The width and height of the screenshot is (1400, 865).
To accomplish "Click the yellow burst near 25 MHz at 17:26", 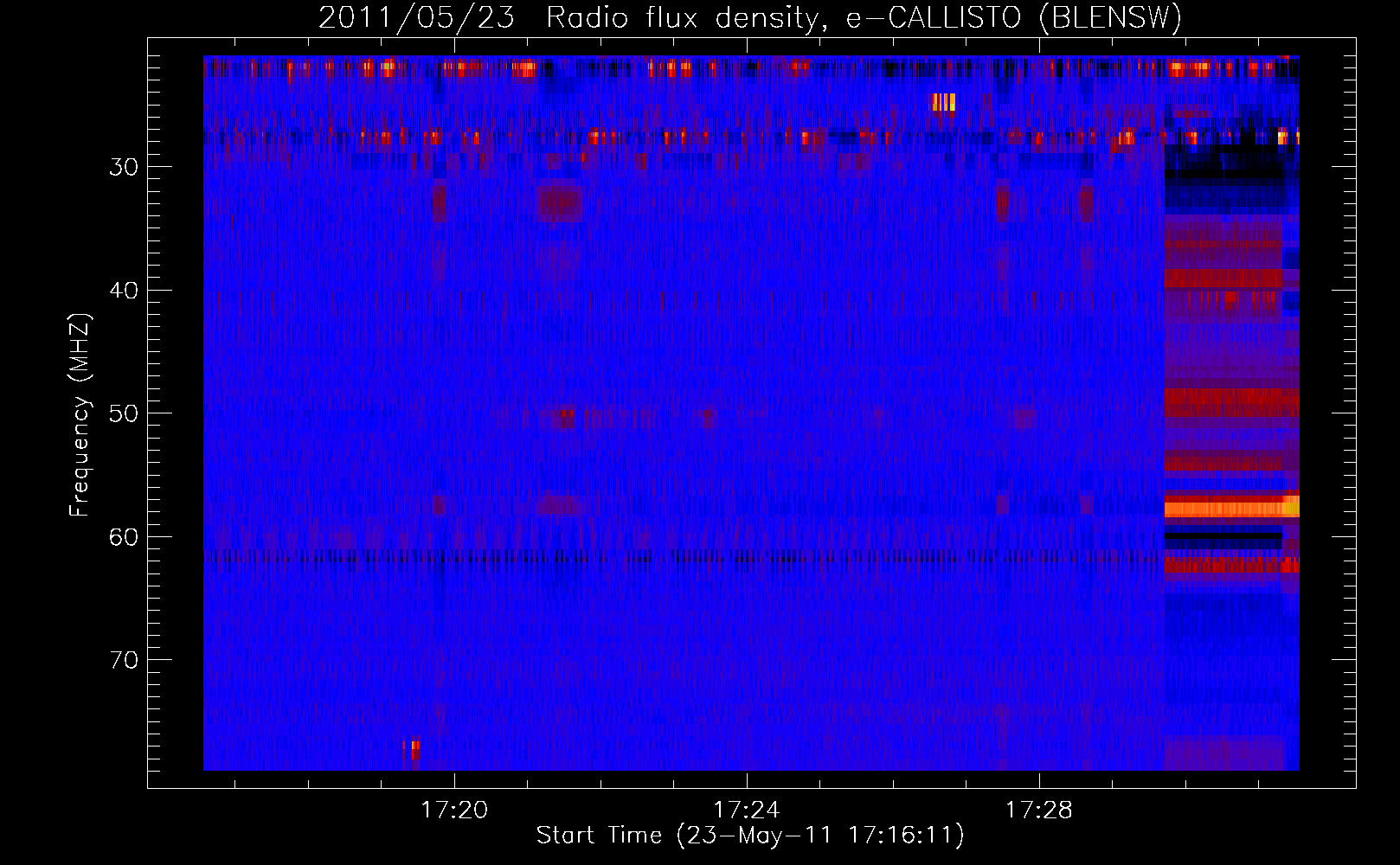I will 943,102.
